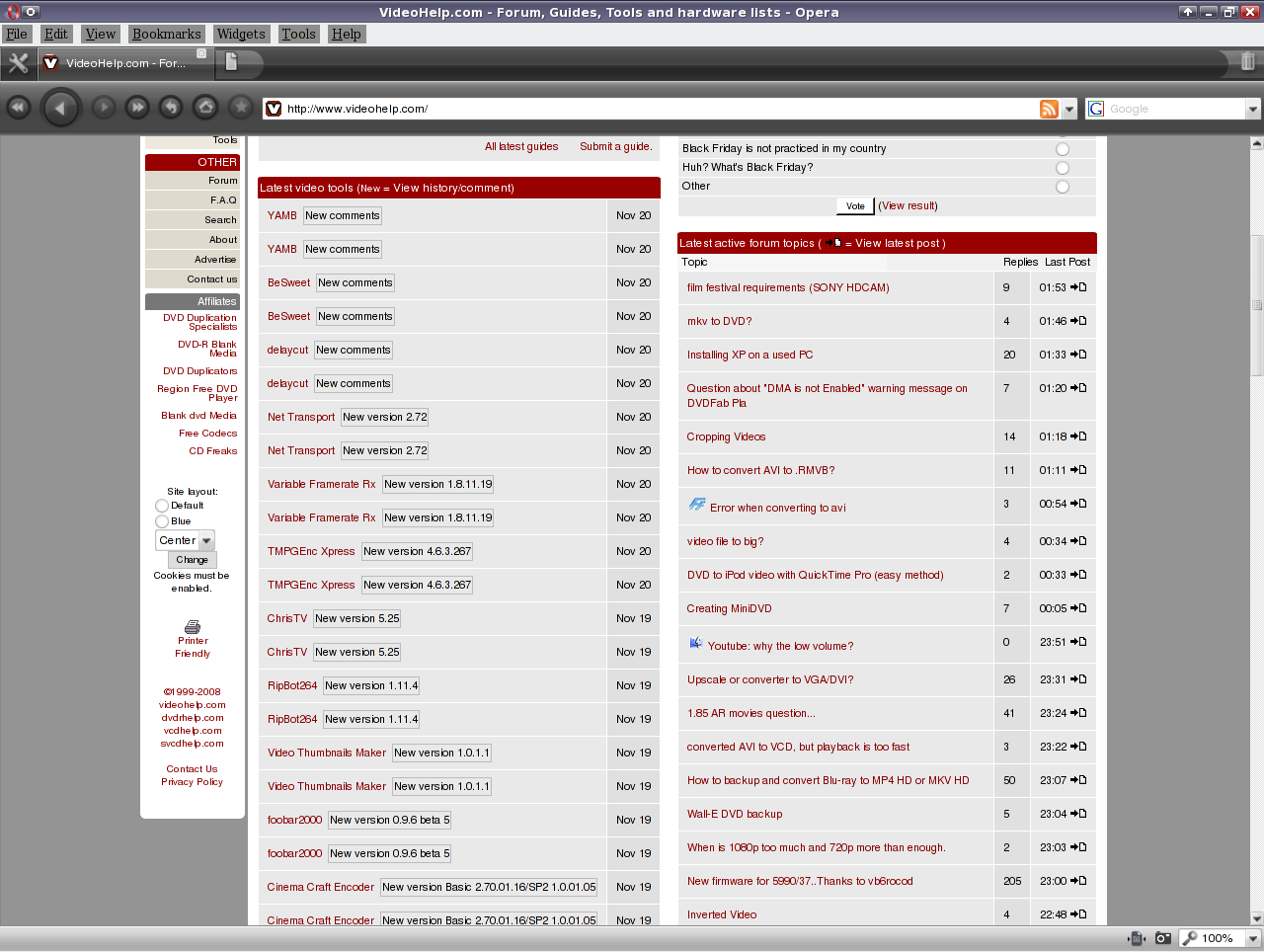Choose 'Black Friday is not practiced' poll option
The image size is (1264, 952).
tap(1063, 149)
